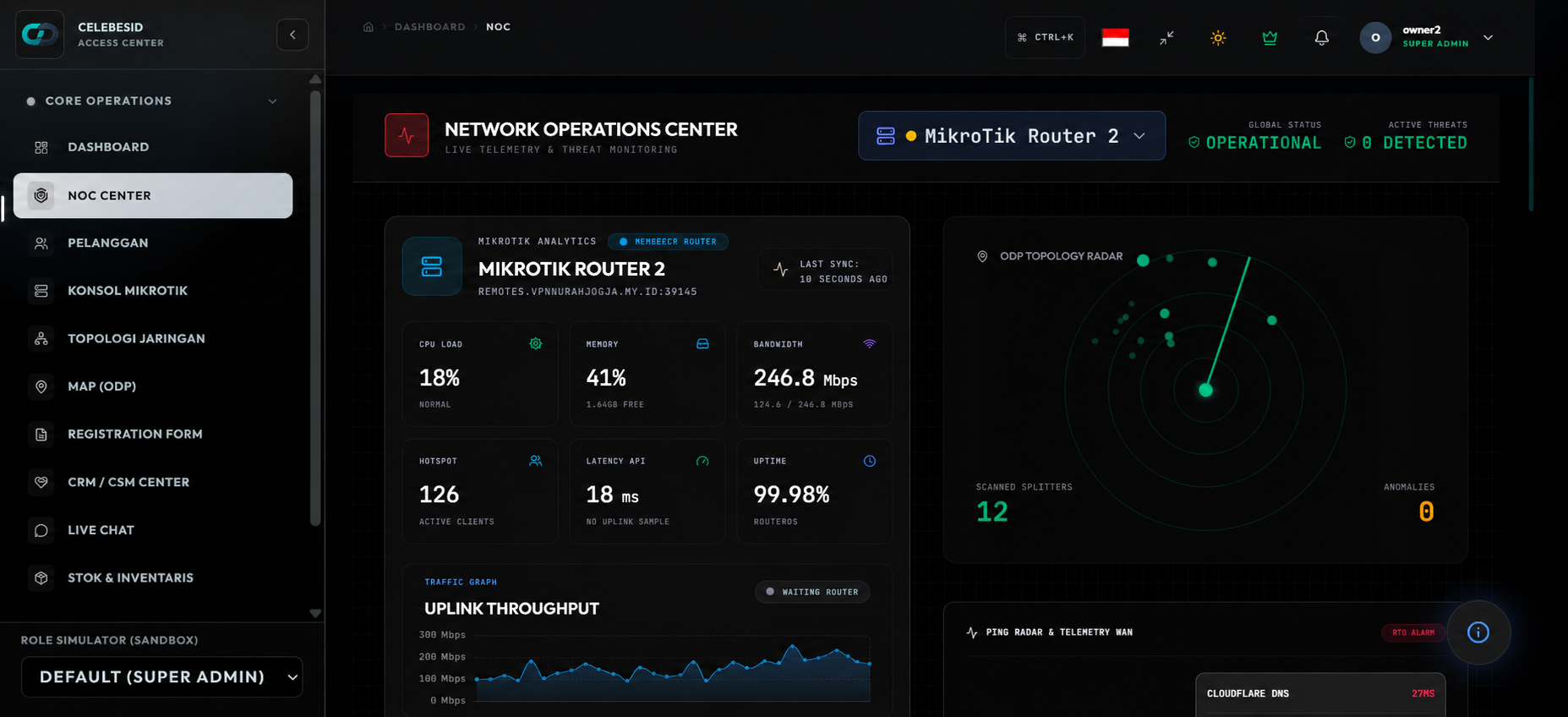Screen dimensions: 1568x717
Task: Select NOC Center in sidebar
Action: pyautogui.click(x=153, y=195)
